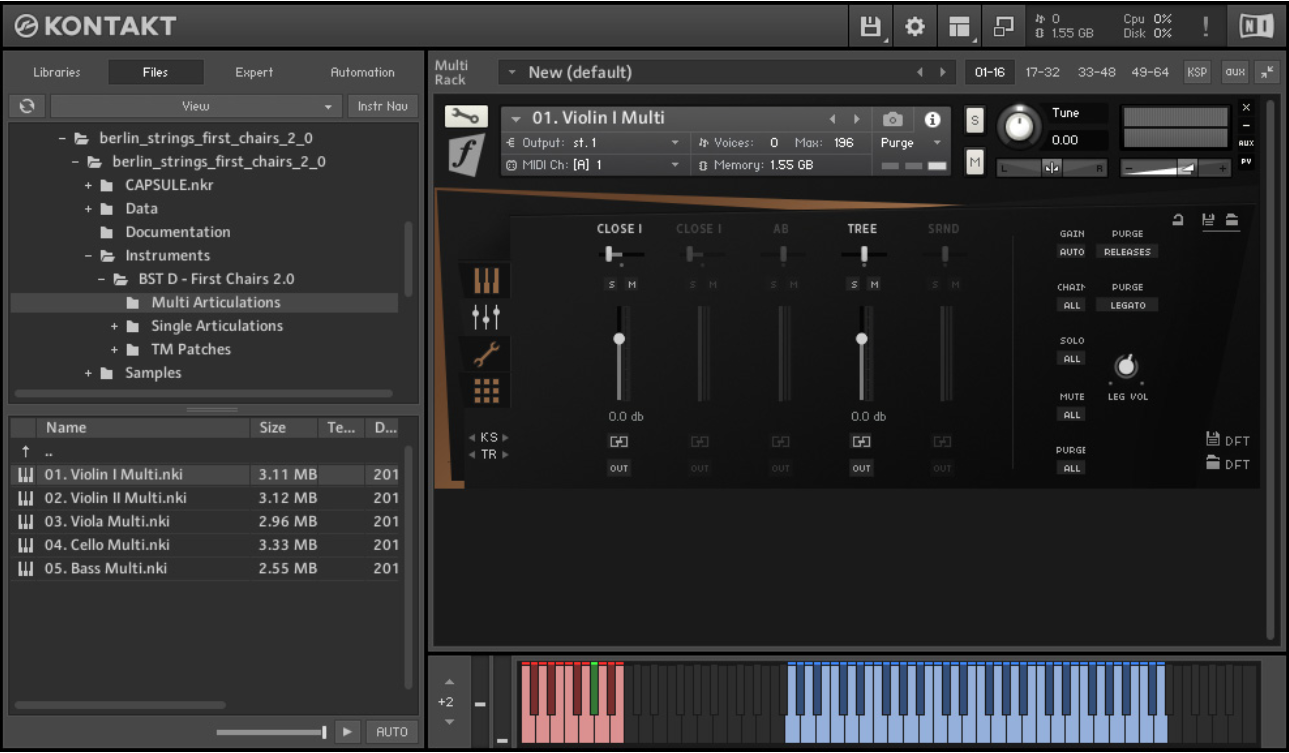Click the browser preview volume slider
The width and height of the screenshot is (1289, 753).
click(x=271, y=732)
